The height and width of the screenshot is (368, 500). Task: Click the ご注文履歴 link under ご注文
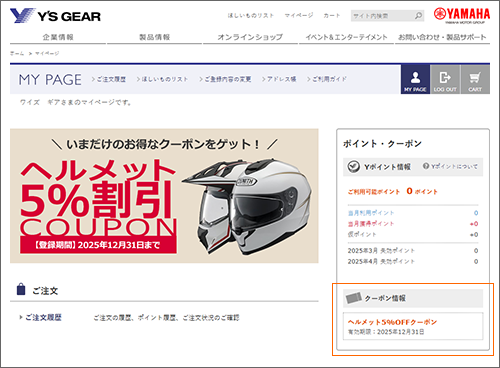43,317
